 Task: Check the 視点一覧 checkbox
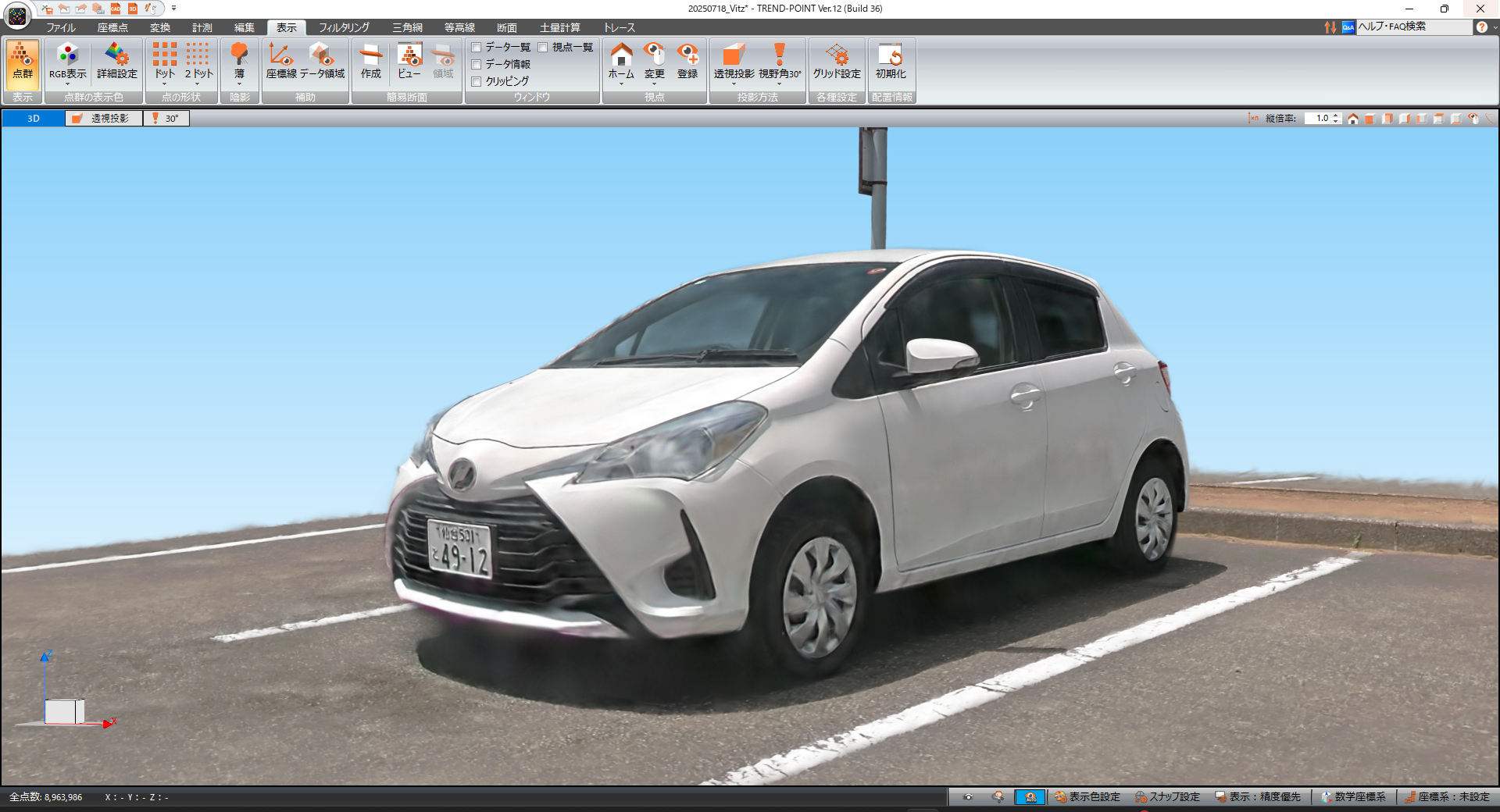click(543, 48)
